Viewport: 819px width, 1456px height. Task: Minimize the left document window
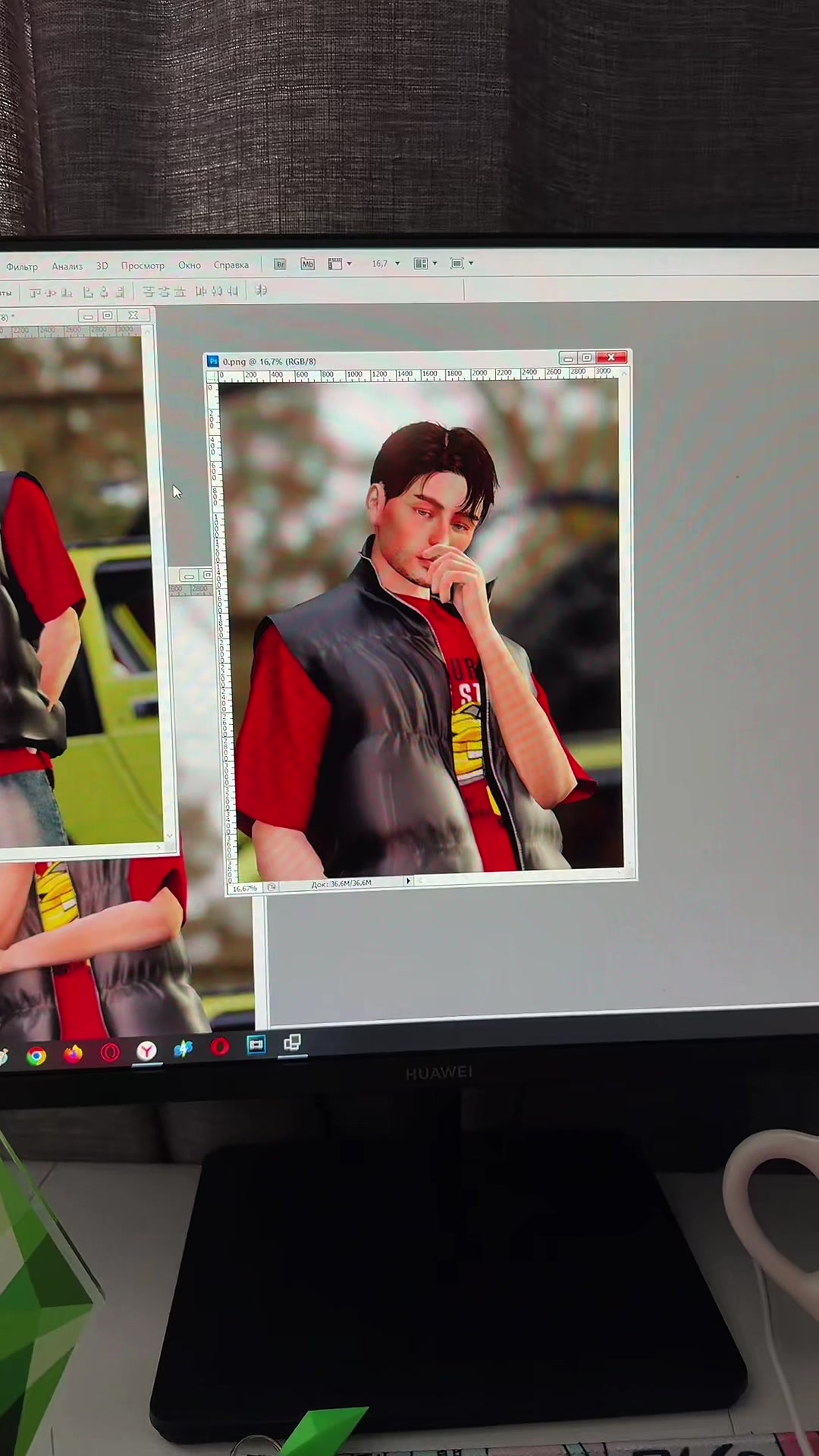tap(88, 316)
